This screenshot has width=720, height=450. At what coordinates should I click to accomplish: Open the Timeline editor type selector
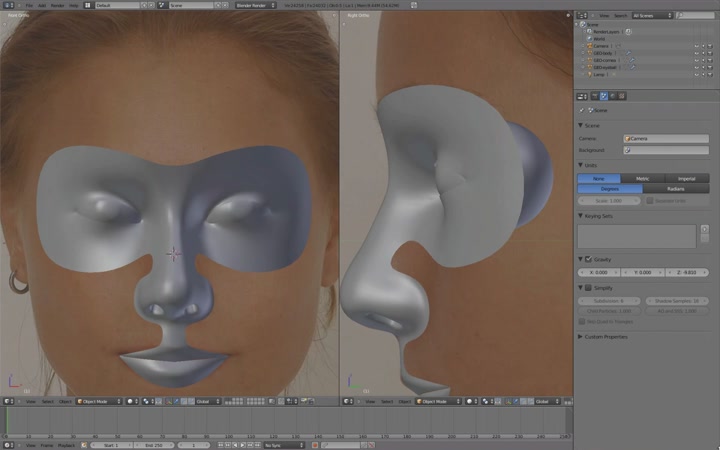(8, 445)
